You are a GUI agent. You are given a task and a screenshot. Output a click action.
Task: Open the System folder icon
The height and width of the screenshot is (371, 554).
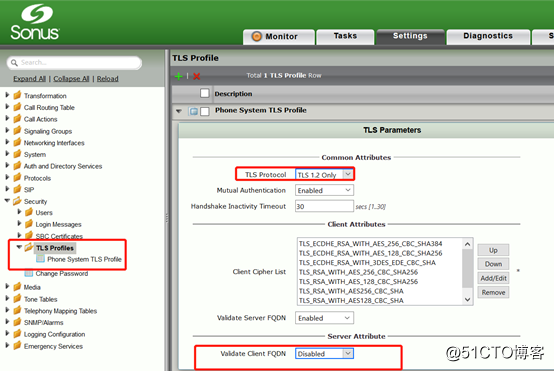pyautogui.click(x=17, y=154)
